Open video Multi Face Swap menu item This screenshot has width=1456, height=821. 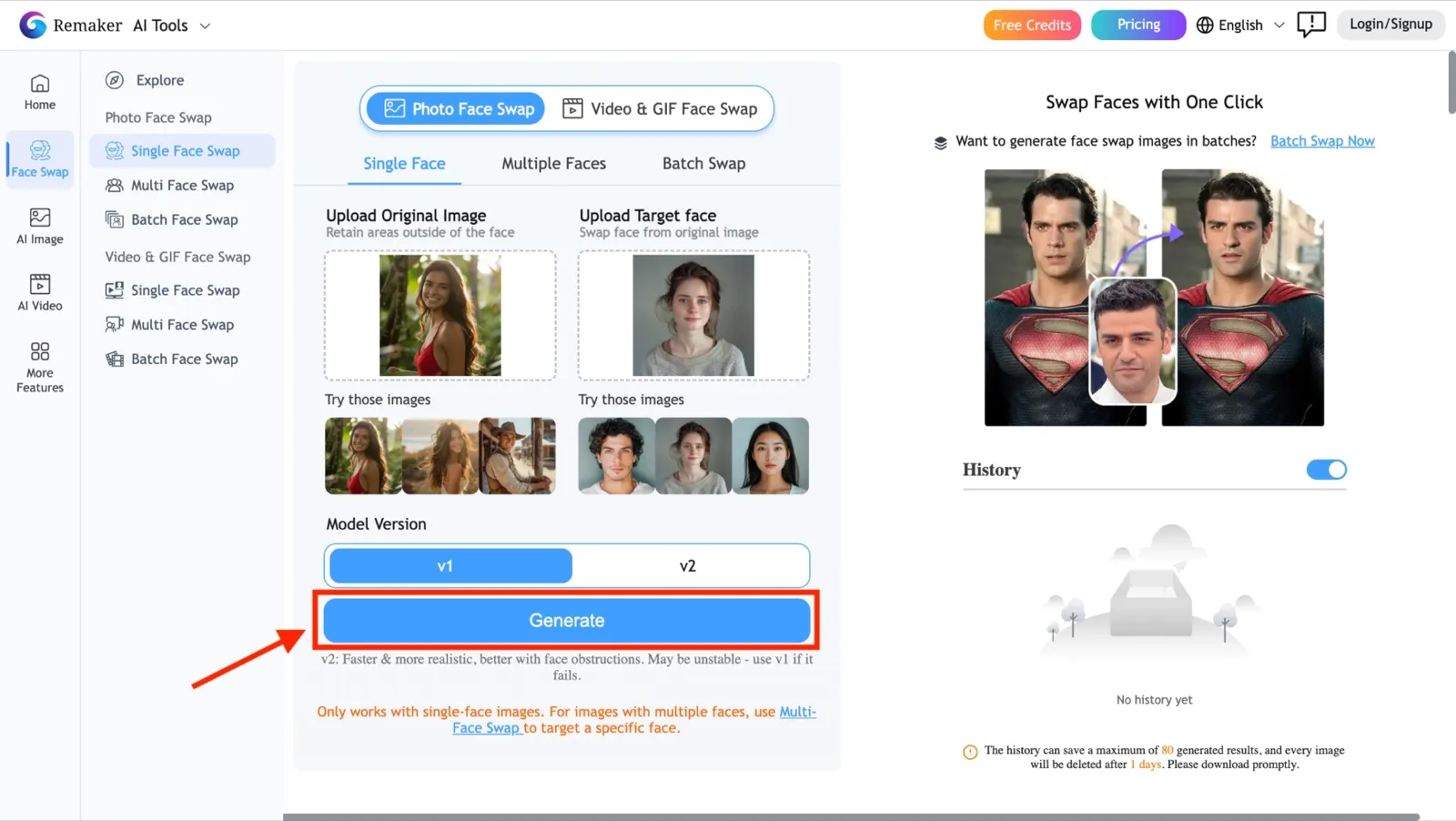(183, 325)
